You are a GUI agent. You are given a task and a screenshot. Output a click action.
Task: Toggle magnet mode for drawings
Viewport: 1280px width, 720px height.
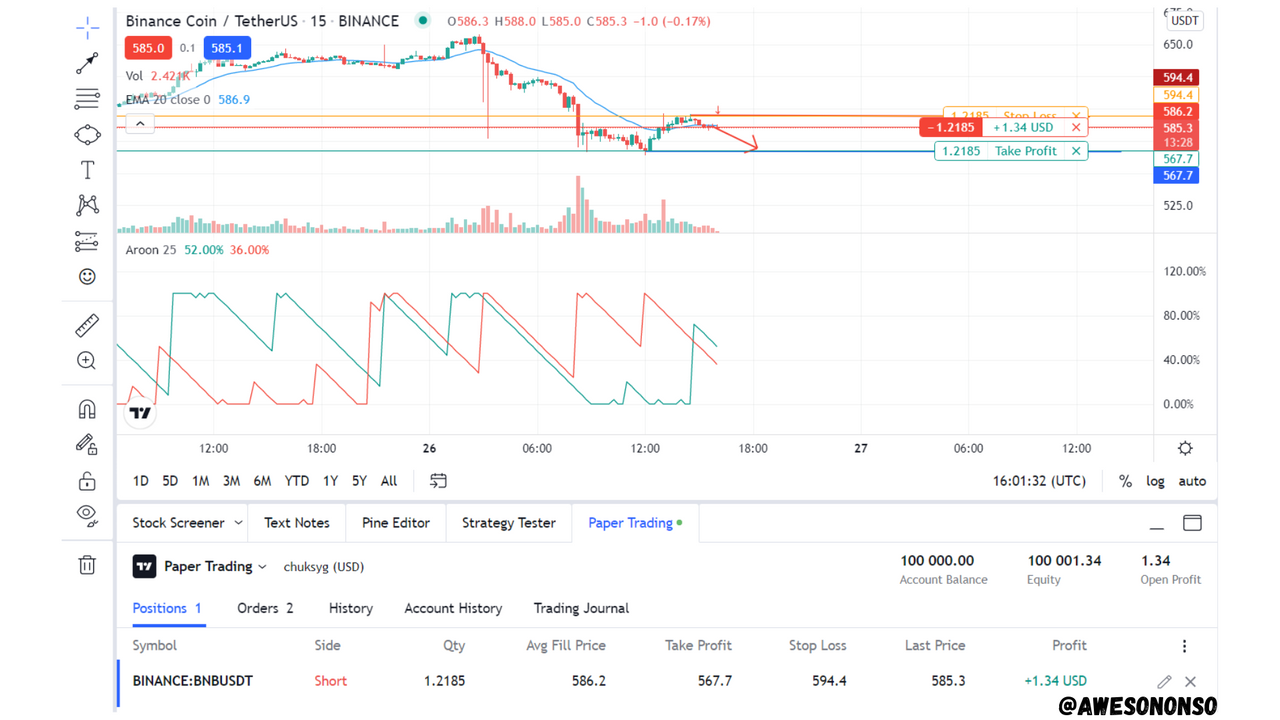pos(87,409)
